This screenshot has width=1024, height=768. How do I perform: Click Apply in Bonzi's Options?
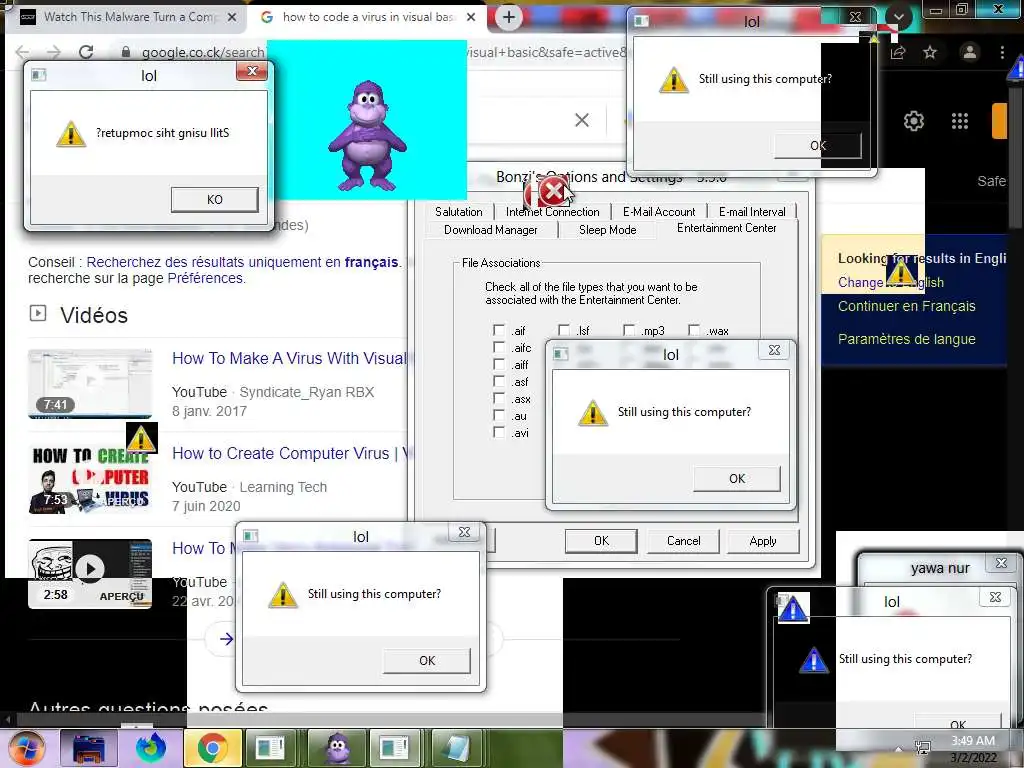pyautogui.click(x=763, y=541)
